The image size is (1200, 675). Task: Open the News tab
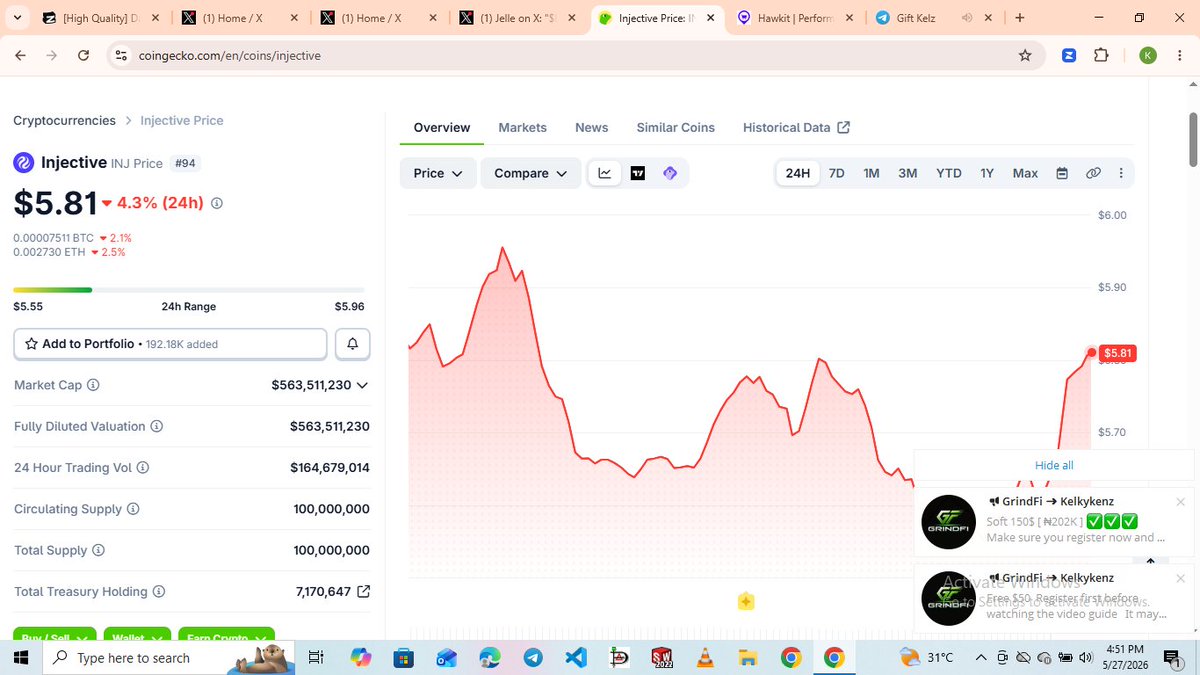click(x=592, y=127)
